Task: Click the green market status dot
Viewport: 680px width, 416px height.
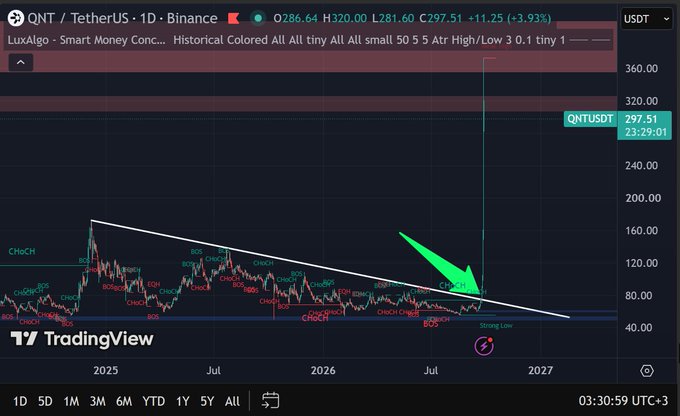Action: (x=258, y=18)
